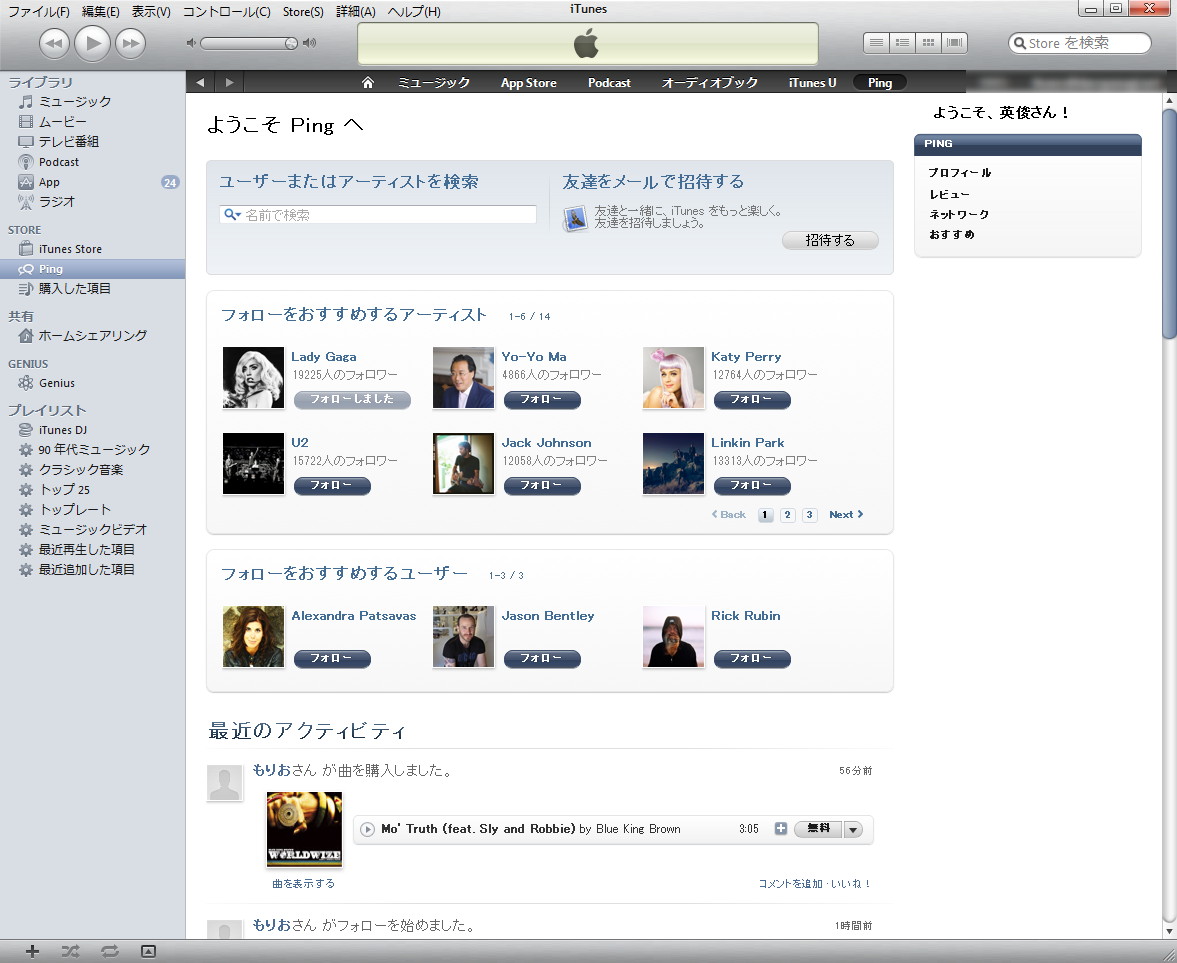Click page 2 of recommended artists

click(787, 514)
